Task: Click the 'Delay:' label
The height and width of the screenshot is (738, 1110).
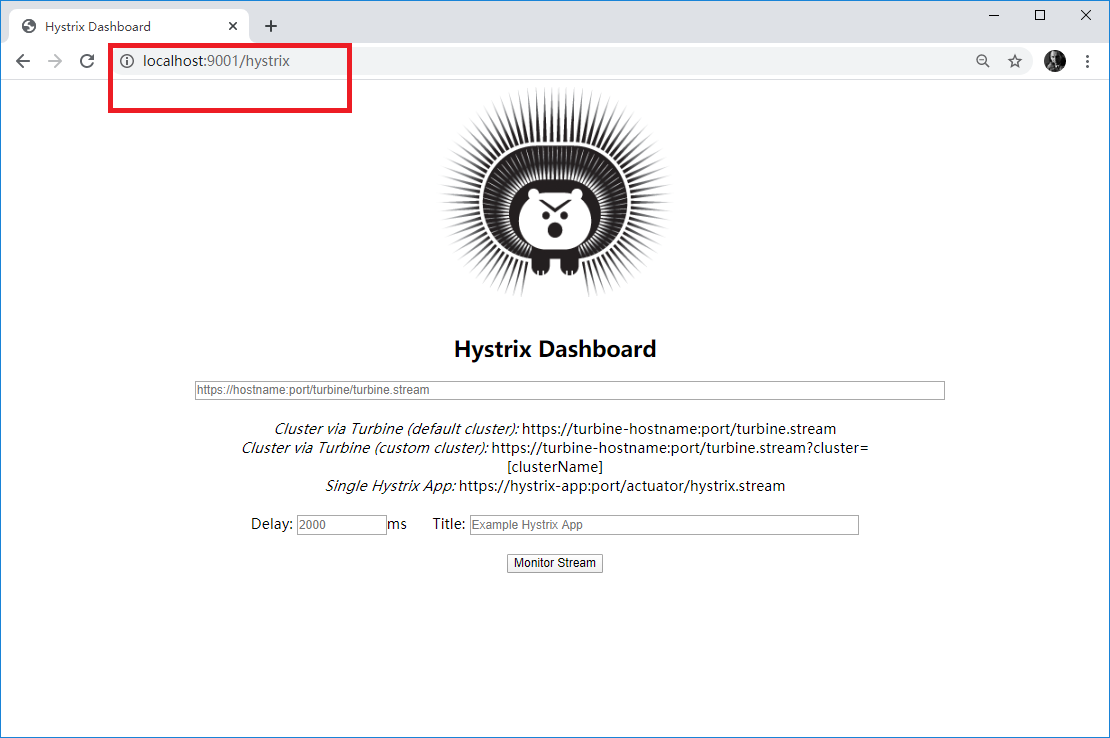Action: [272, 524]
